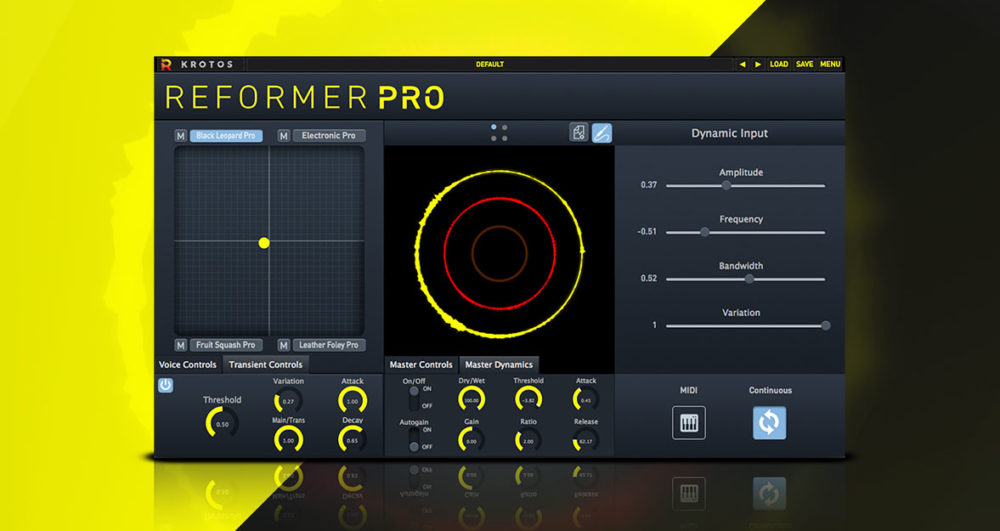
Task: Click the Amplitude slider handle
Action: 726,185
